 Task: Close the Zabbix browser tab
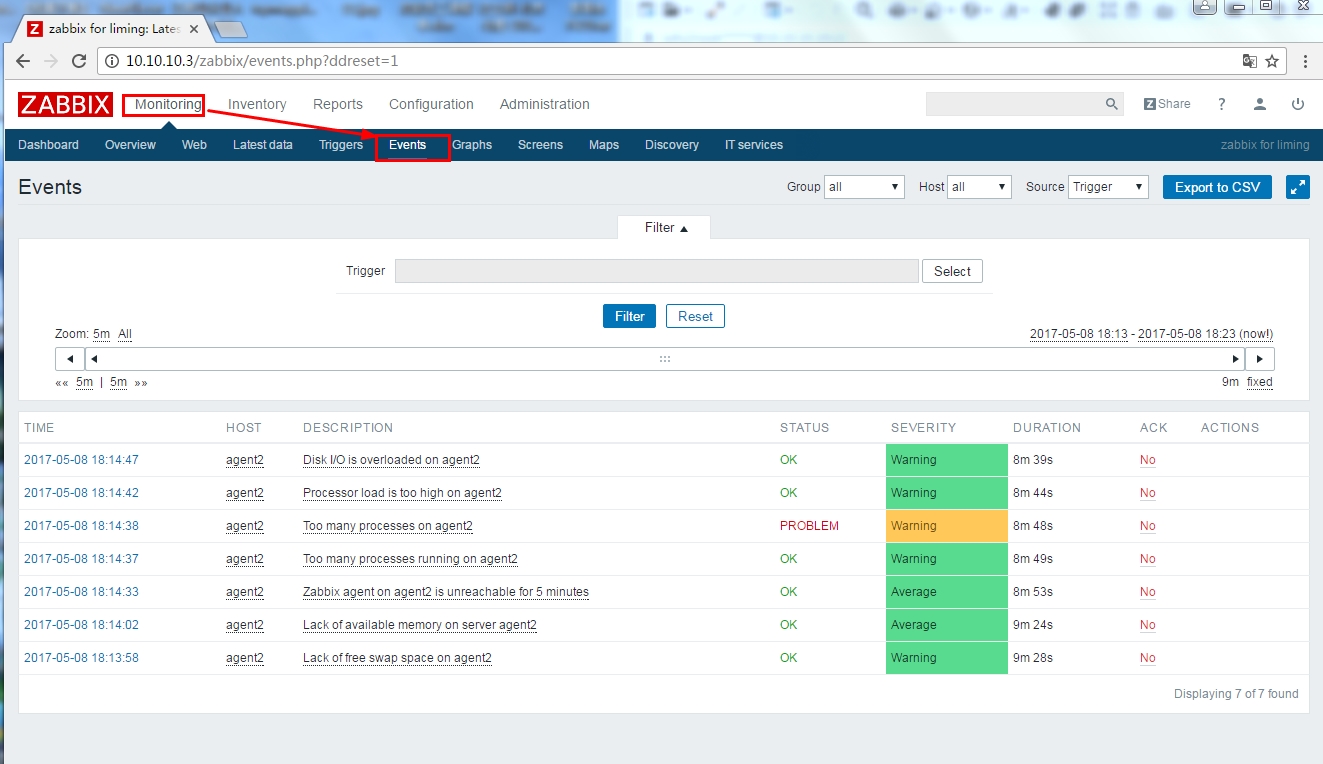[x=194, y=29]
